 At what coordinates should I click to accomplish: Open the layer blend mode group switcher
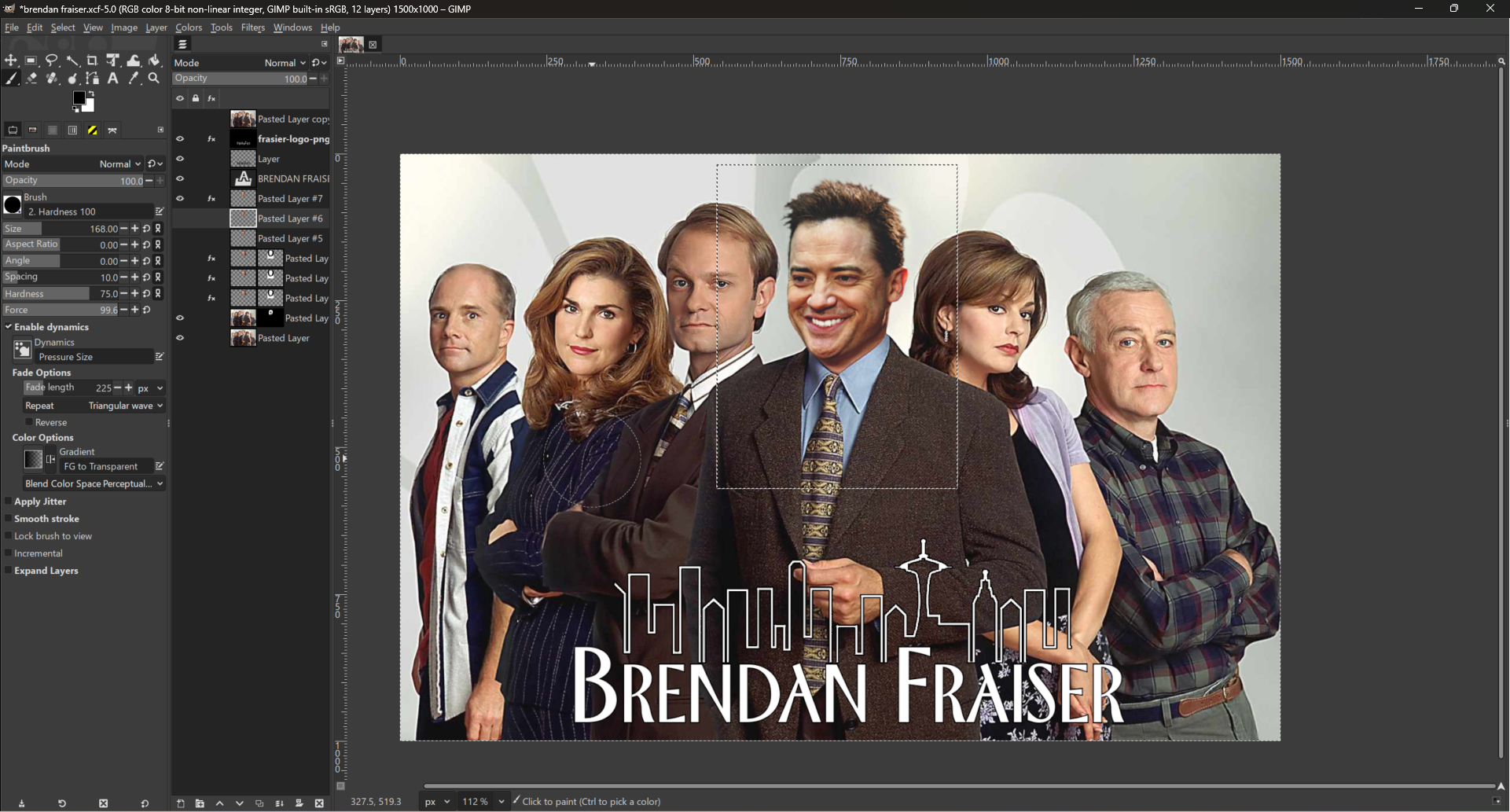(x=319, y=63)
